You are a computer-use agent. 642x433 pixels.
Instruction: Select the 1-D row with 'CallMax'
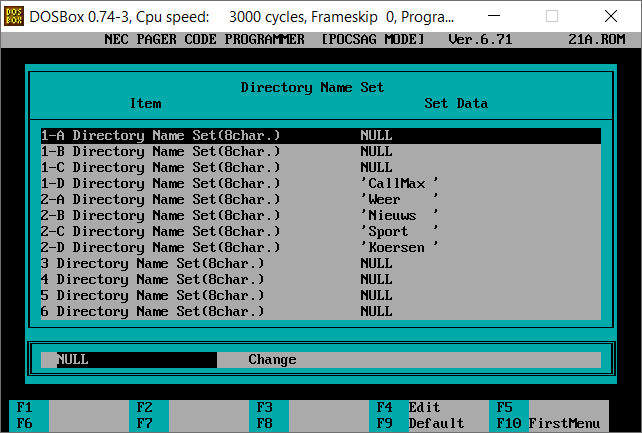tap(320, 183)
